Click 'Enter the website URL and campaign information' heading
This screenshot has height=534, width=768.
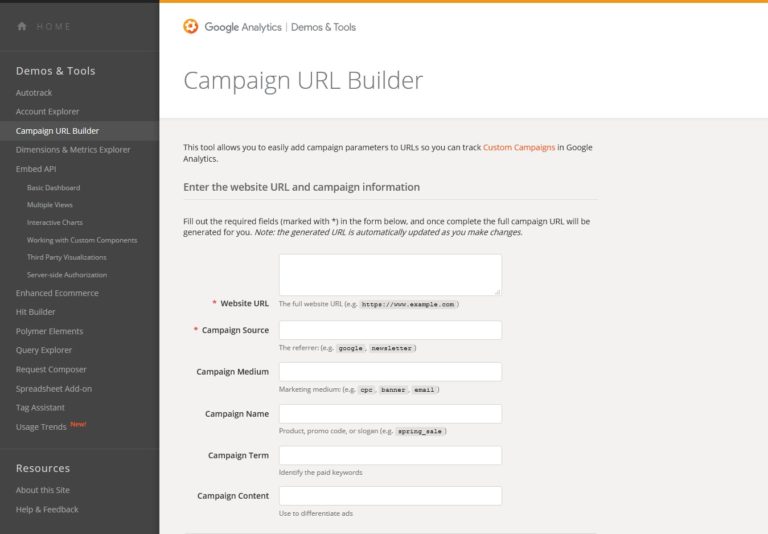(301, 187)
